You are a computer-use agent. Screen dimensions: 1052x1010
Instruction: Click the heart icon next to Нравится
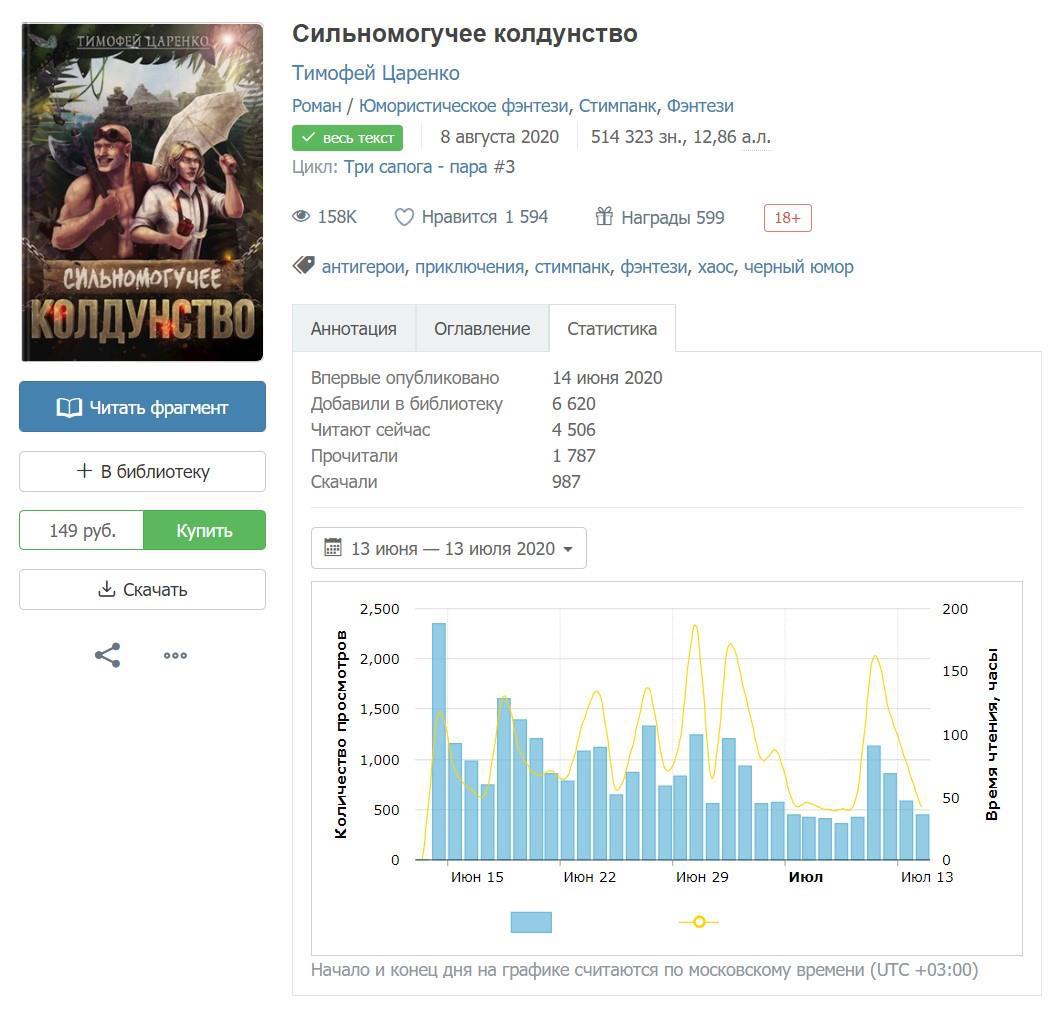click(404, 217)
